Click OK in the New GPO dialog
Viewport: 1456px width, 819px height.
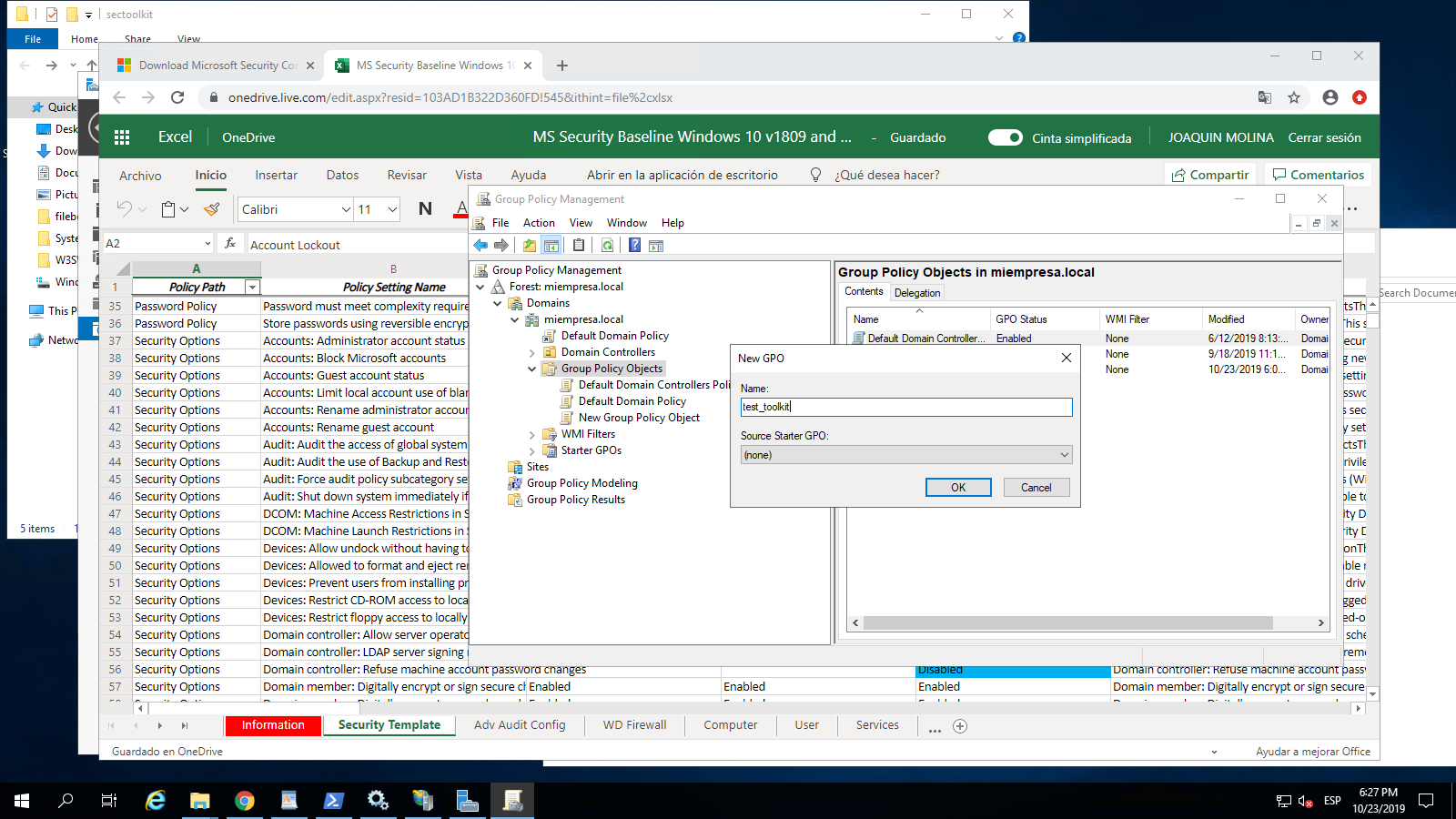(958, 488)
